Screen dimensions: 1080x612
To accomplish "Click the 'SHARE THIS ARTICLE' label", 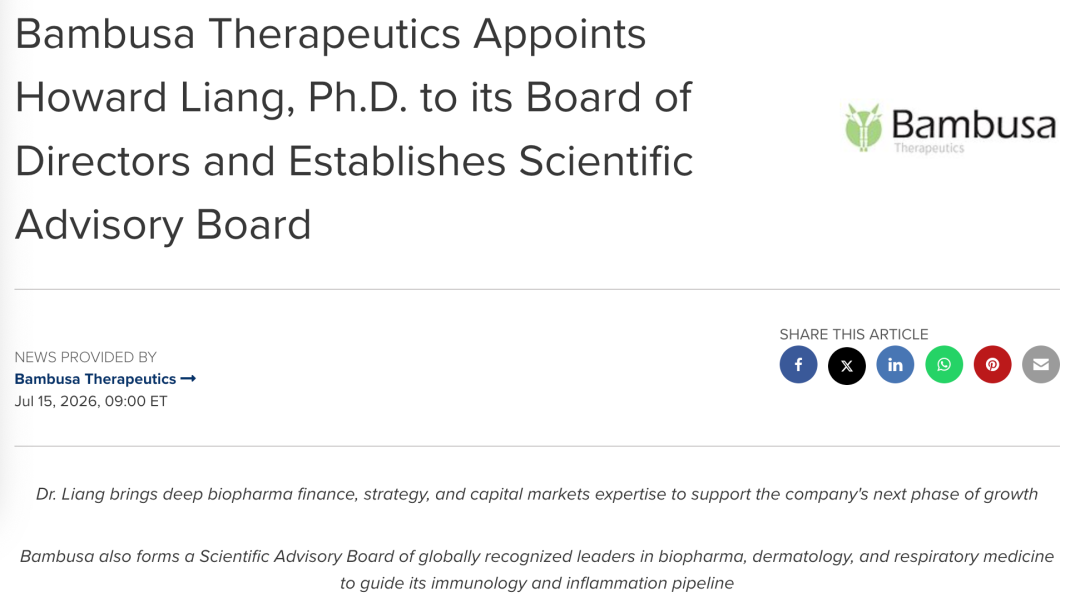I will pyautogui.click(x=853, y=335).
